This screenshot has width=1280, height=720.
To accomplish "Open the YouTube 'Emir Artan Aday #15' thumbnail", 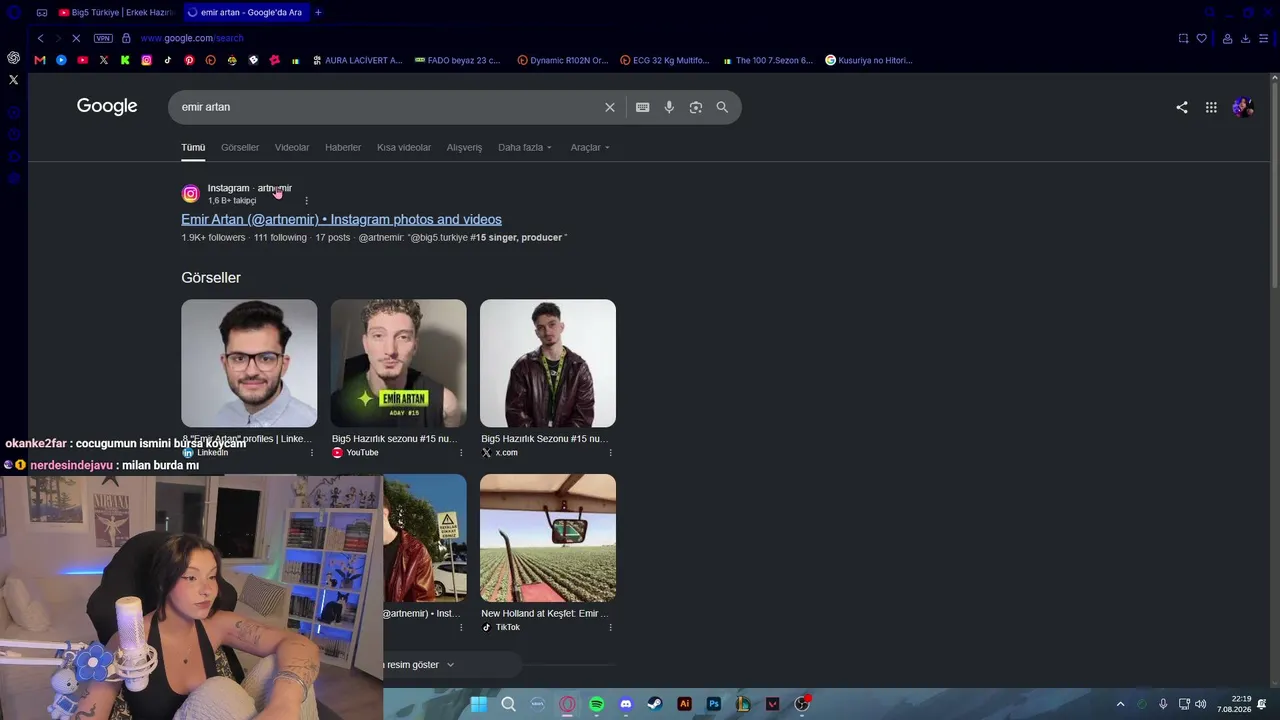I will 399,363.
